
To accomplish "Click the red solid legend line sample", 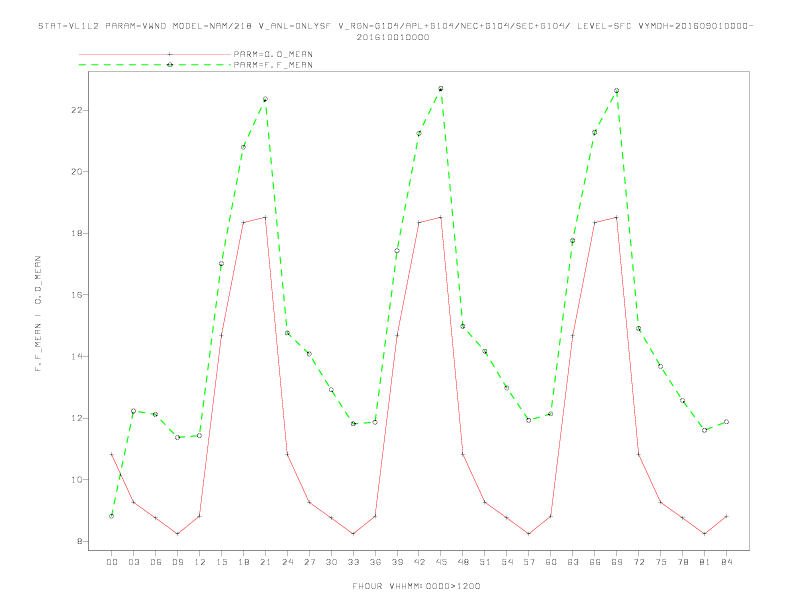I will [155, 54].
